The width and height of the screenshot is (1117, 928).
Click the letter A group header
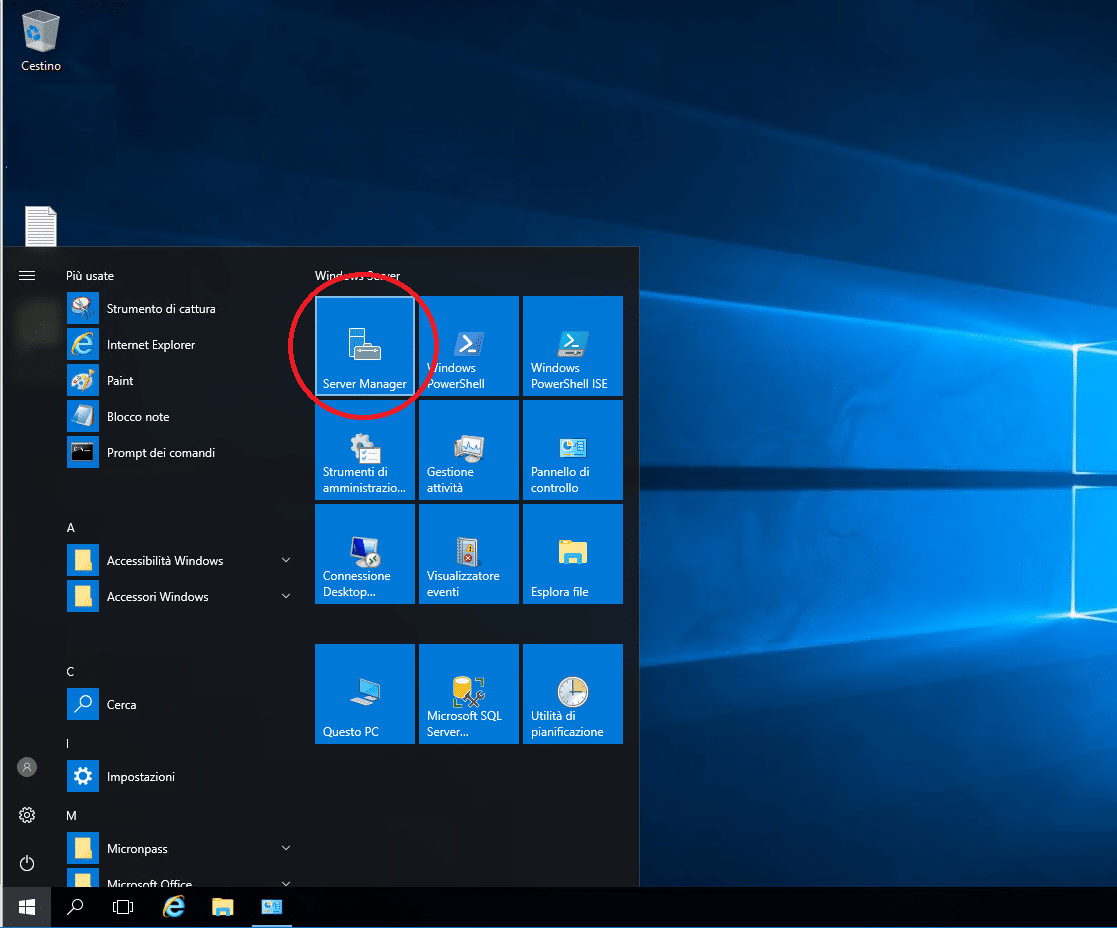(71, 528)
